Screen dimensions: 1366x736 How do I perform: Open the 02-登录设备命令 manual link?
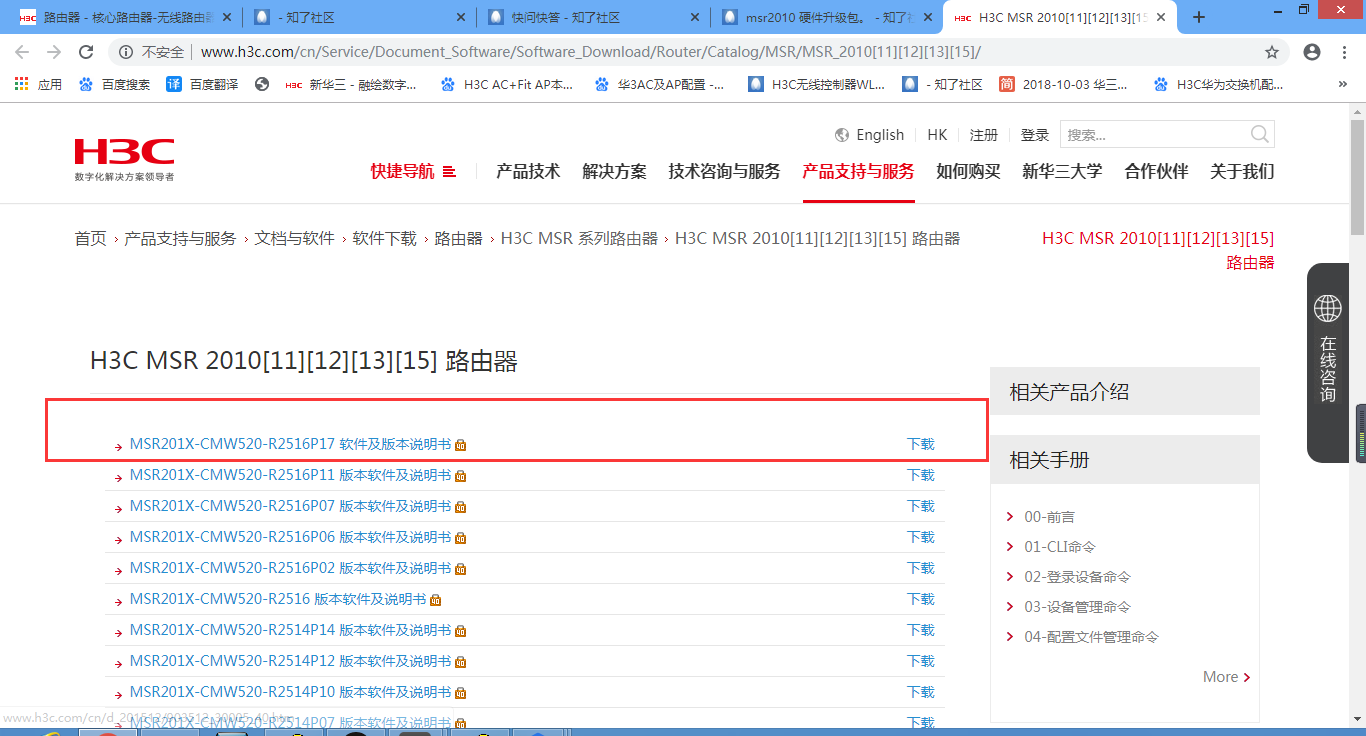pyautogui.click(x=1078, y=577)
